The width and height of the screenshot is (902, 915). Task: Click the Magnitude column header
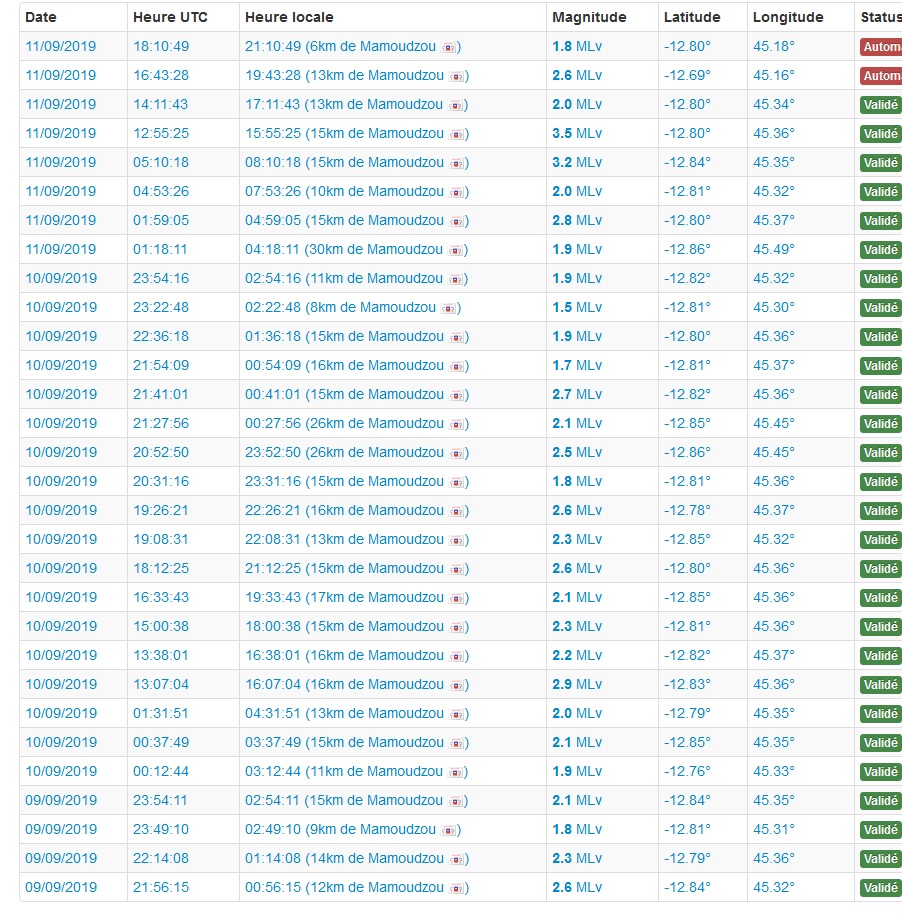(x=589, y=17)
